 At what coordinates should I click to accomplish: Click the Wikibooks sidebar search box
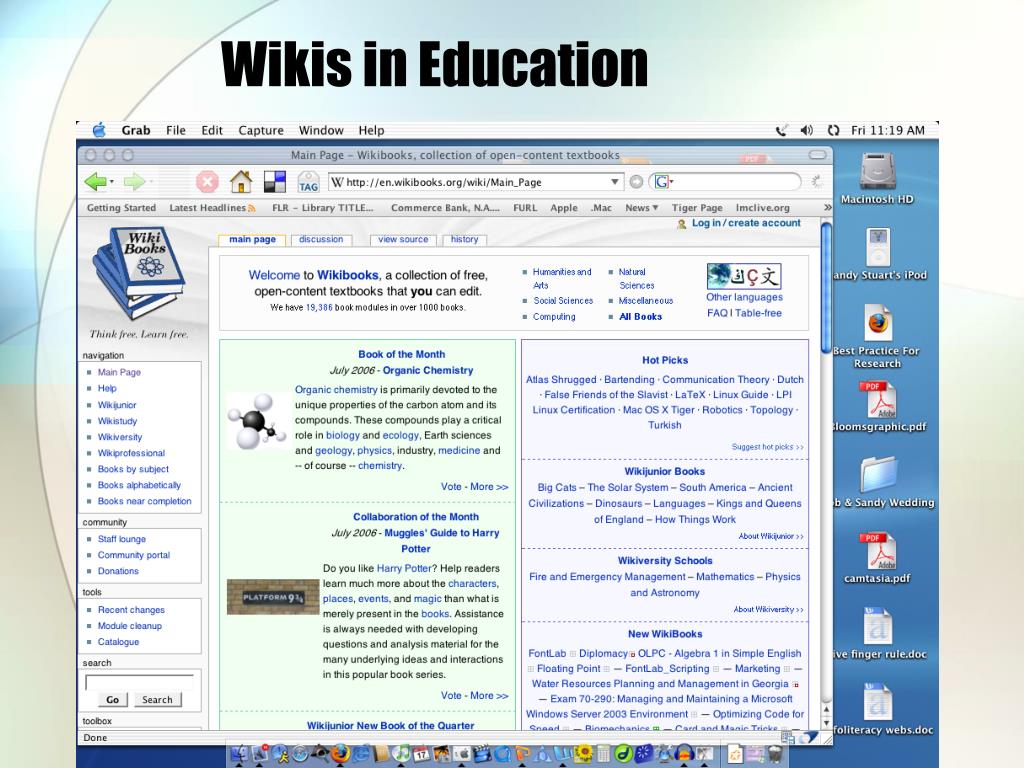tap(139, 682)
